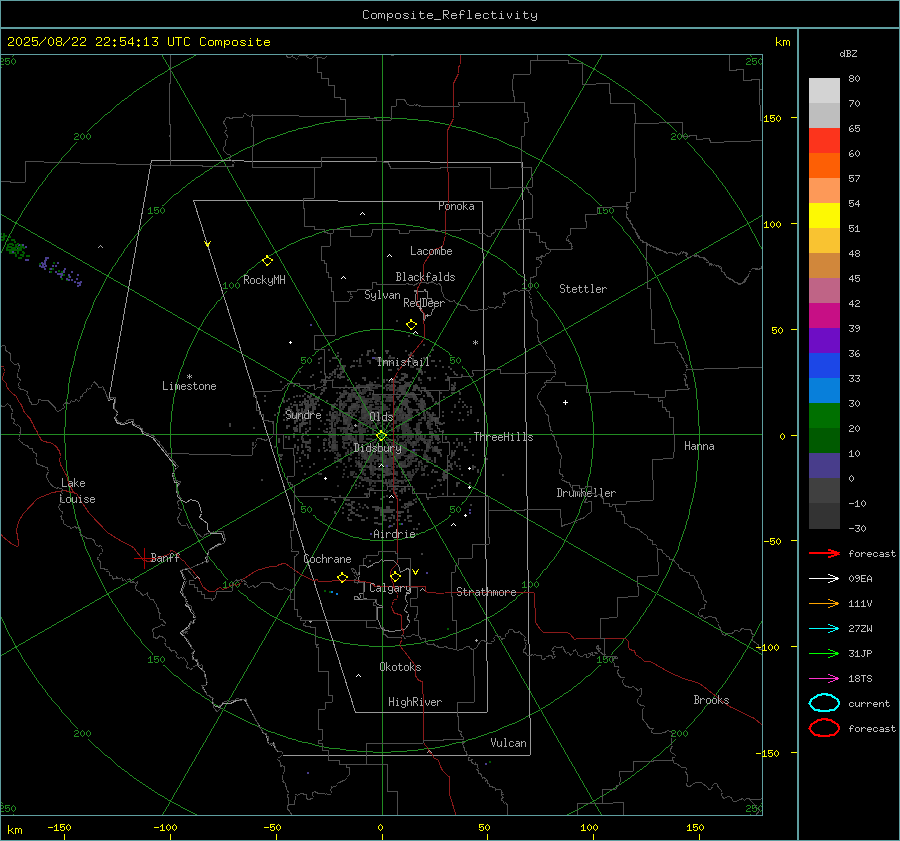This screenshot has height=841, width=900.
Task: Click the 150 tick on bottom axis
Action: [x=695, y=828]
